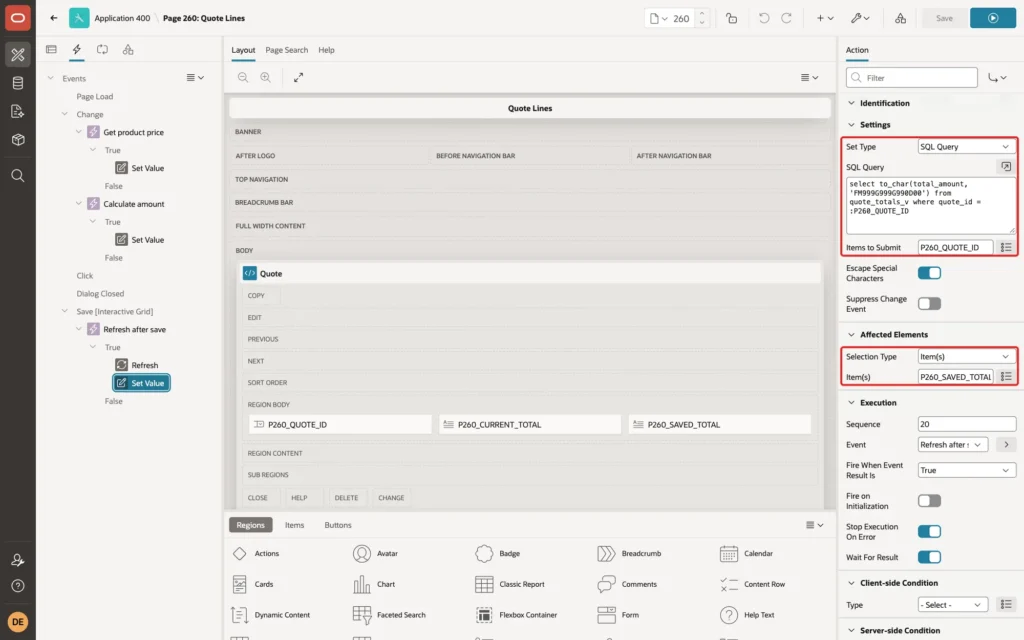Click the SQL Query text area

[931, 206]
